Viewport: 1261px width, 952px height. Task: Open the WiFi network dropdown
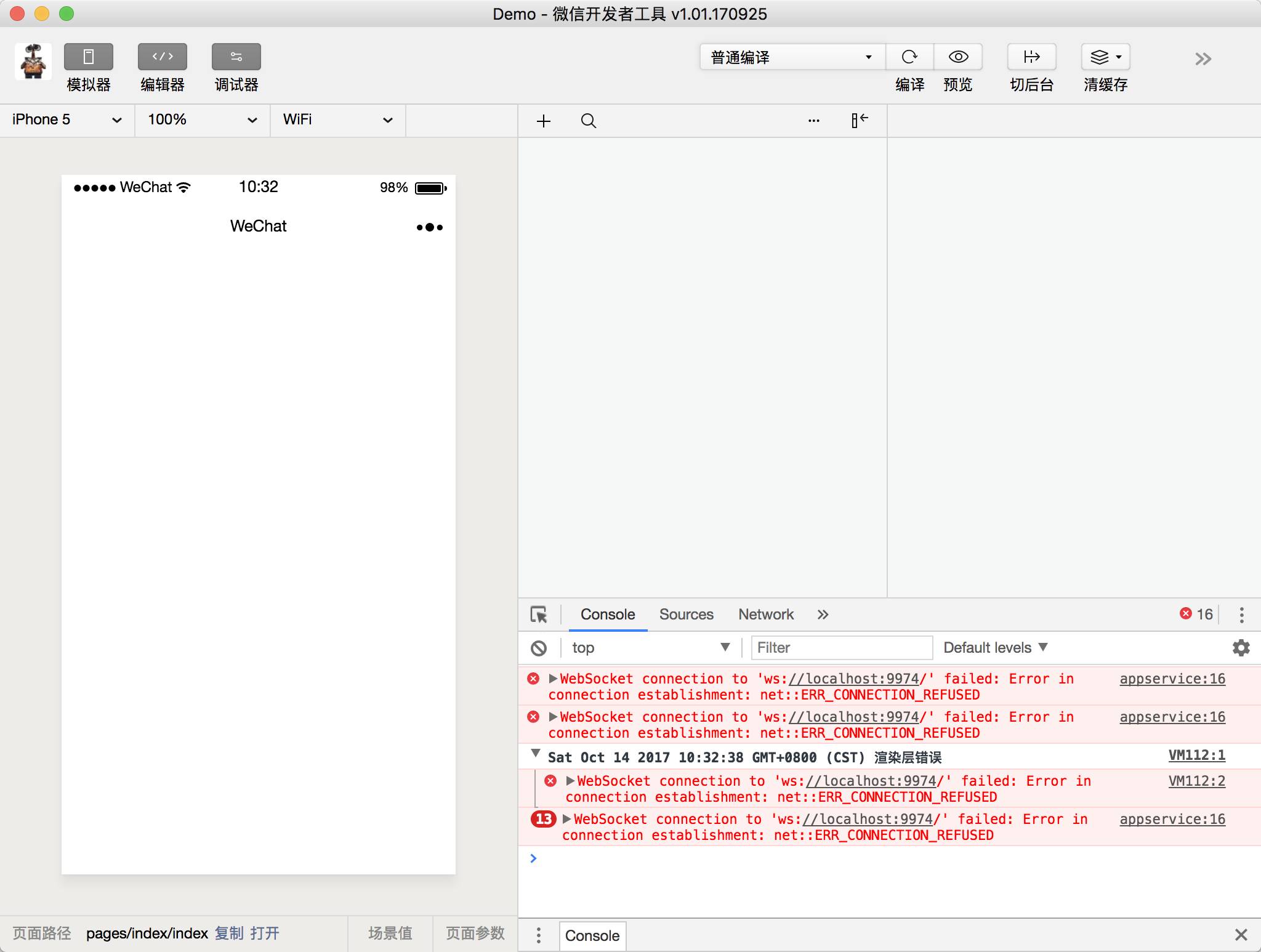pos(337,119)
